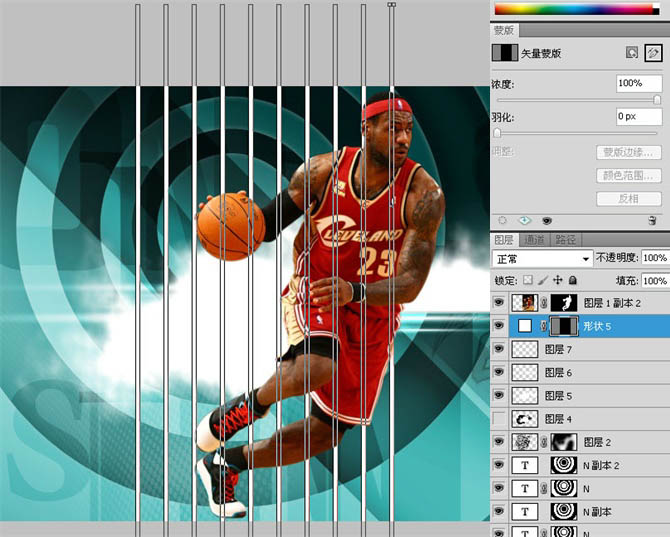Click the 颜色范围... button

[x=629, y=175]
